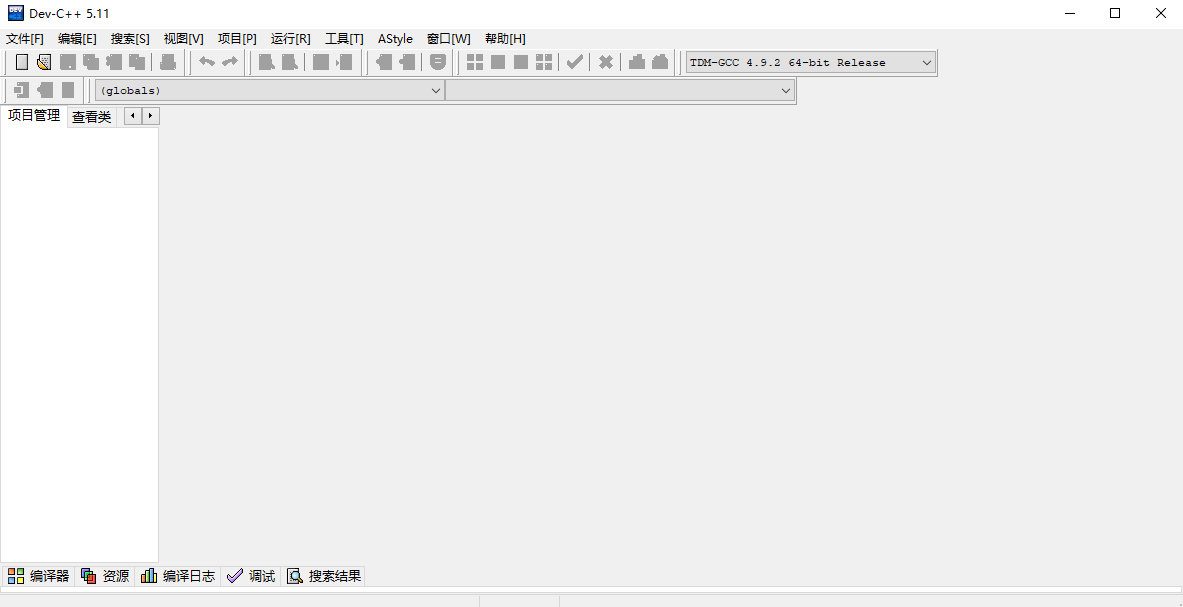Viewport: 1183px width, 607px height.
Task: Create a new source file from toolbar
Action: (x=22, y=62)
